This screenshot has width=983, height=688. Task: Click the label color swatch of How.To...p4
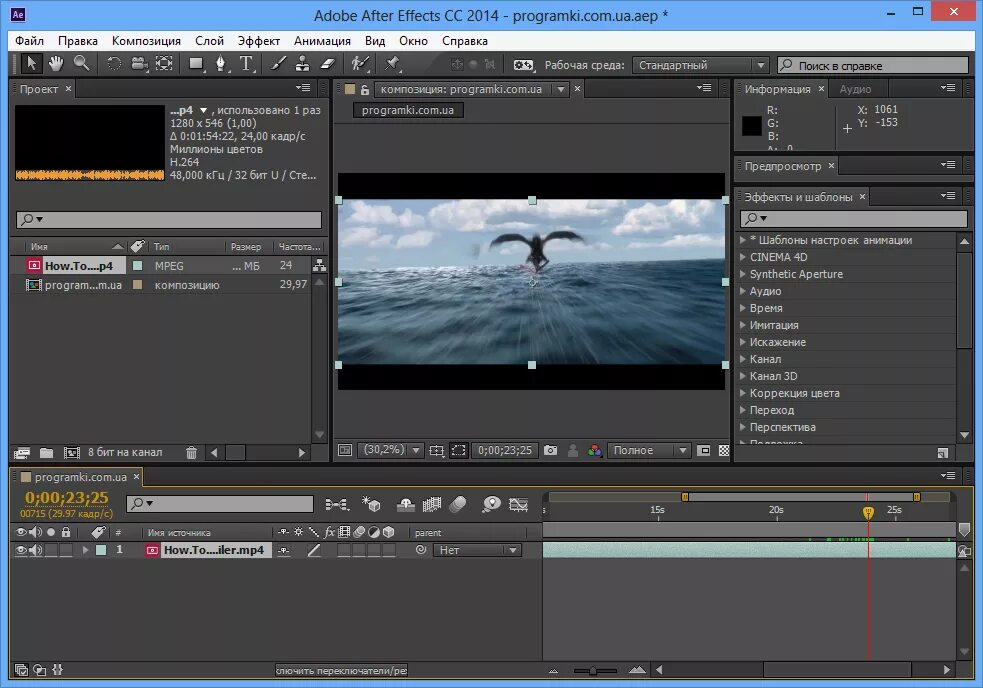pyautogui.click(x=137, y=266)
